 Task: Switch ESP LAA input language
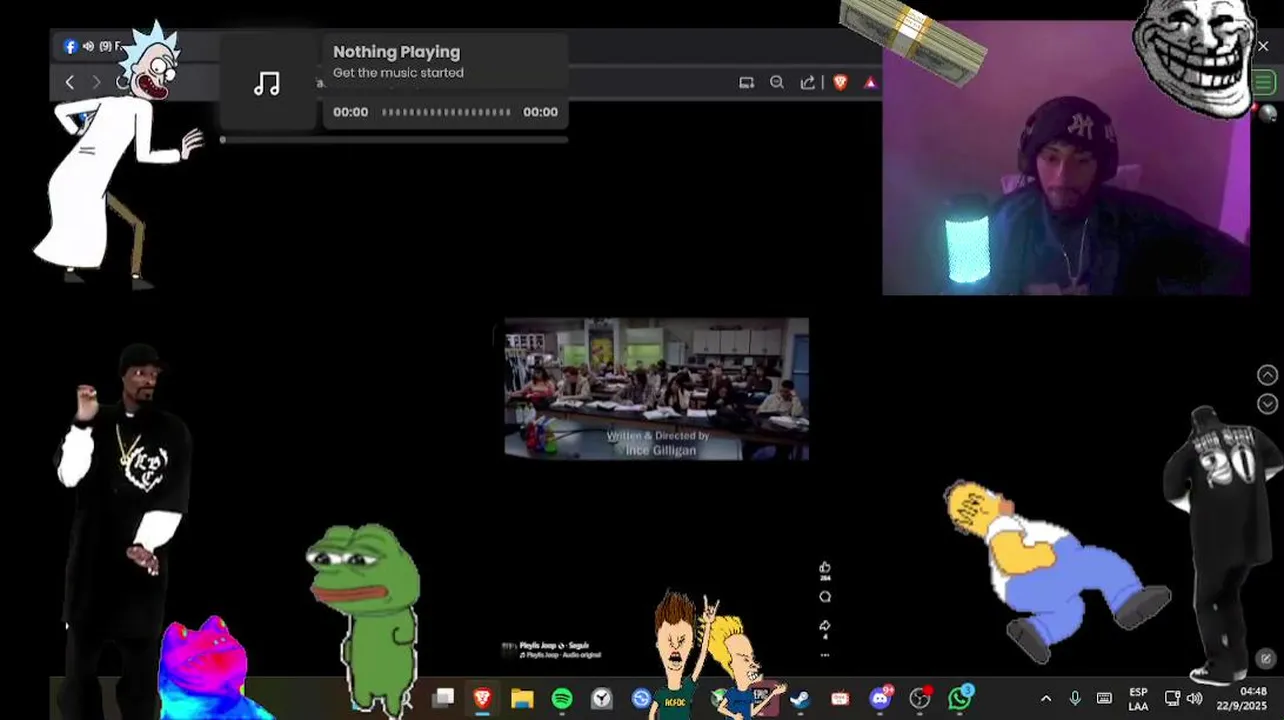[x=1138, y=699]
